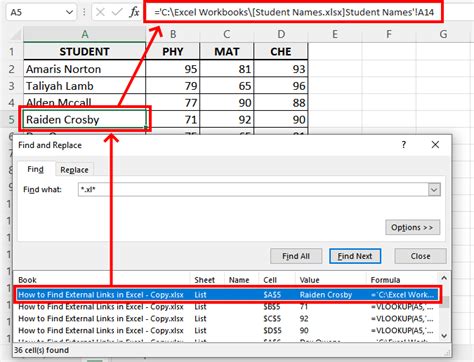The width and height of the screenshot is (474, 362).
Task: Sort results by Book column header
Action: 103,280
